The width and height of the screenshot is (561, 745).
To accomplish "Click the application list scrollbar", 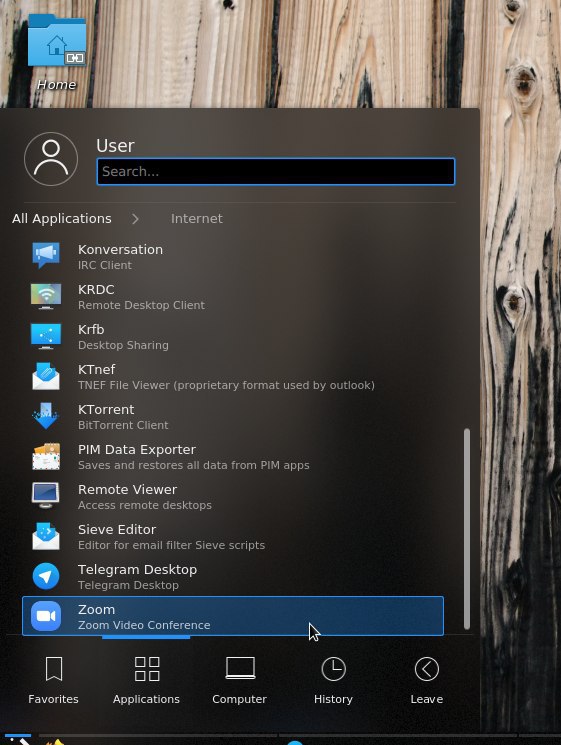I will coord(467,528).
